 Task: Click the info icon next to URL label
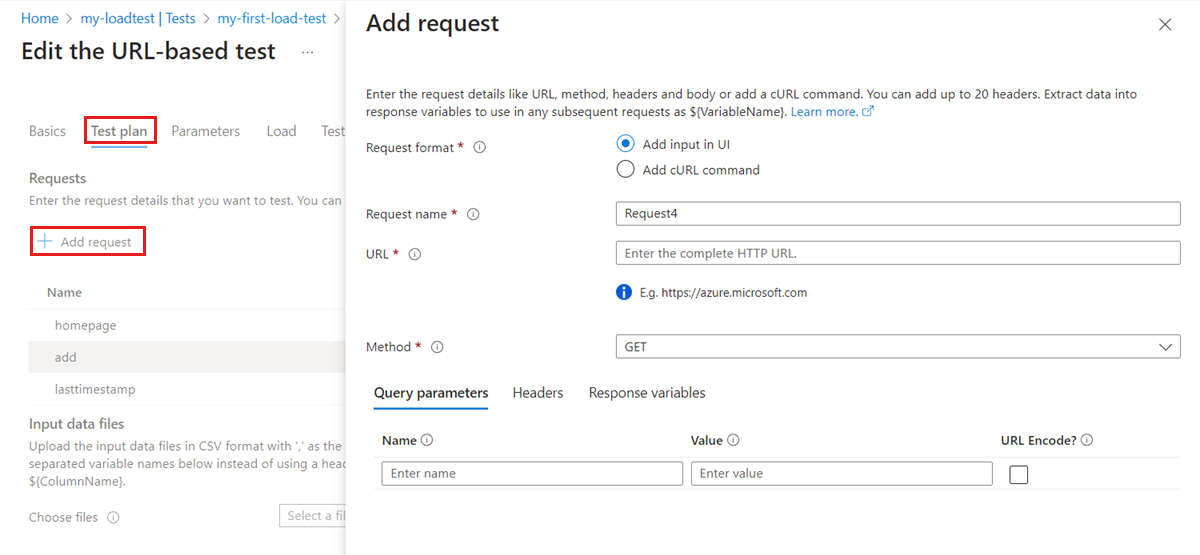[x=415, y=254]
